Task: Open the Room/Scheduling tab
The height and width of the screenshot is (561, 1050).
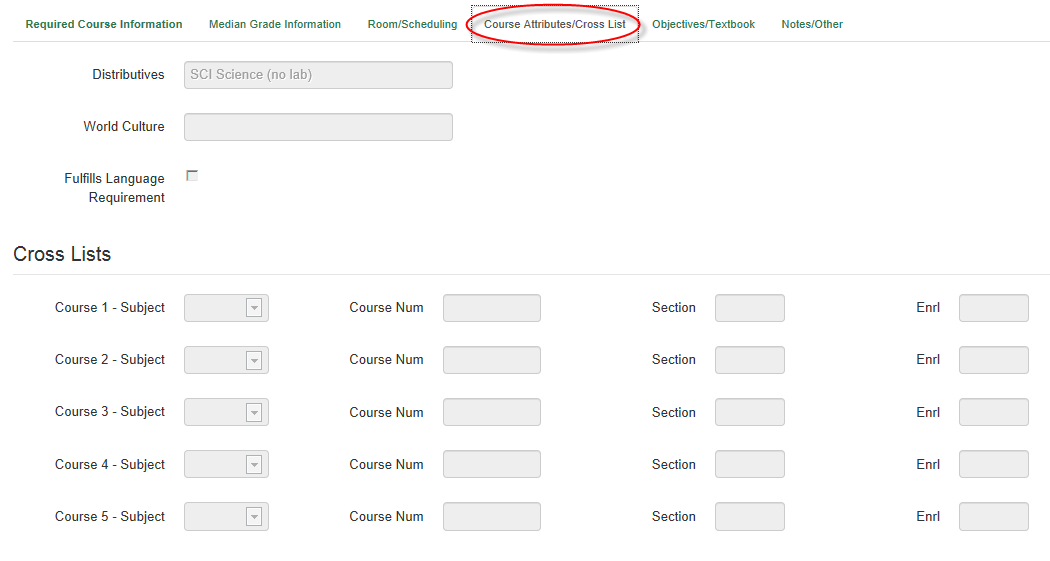Action: click(412, 24)
